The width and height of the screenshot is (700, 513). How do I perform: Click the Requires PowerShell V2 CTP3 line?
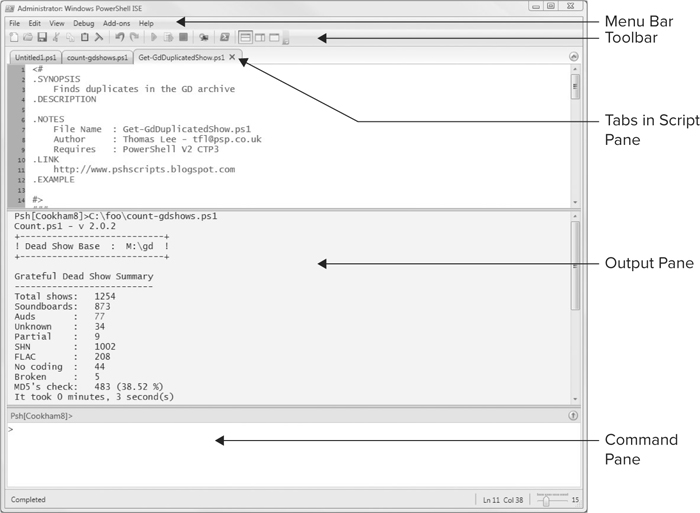[136, 149]
